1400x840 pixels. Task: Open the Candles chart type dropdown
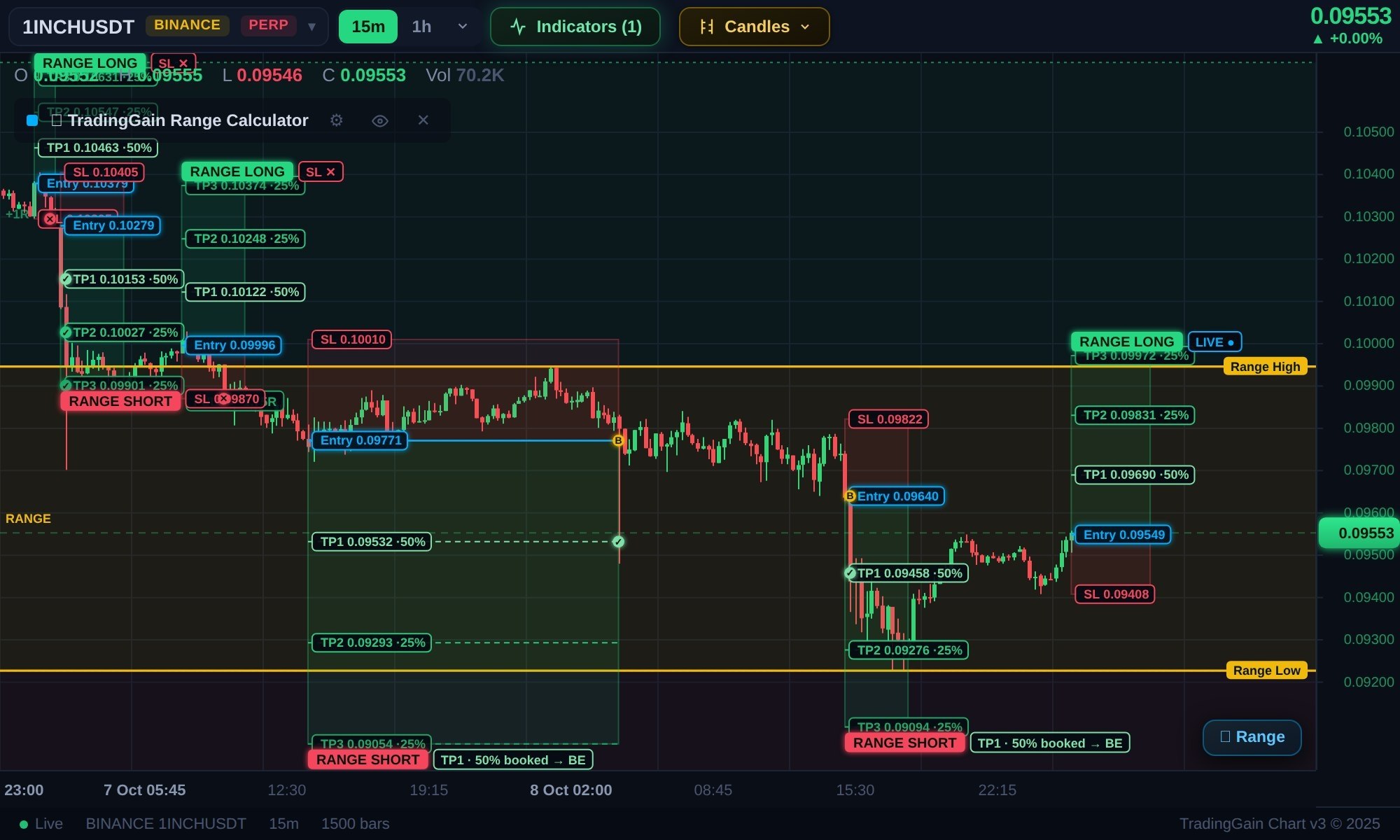click(x=755, y=27)
